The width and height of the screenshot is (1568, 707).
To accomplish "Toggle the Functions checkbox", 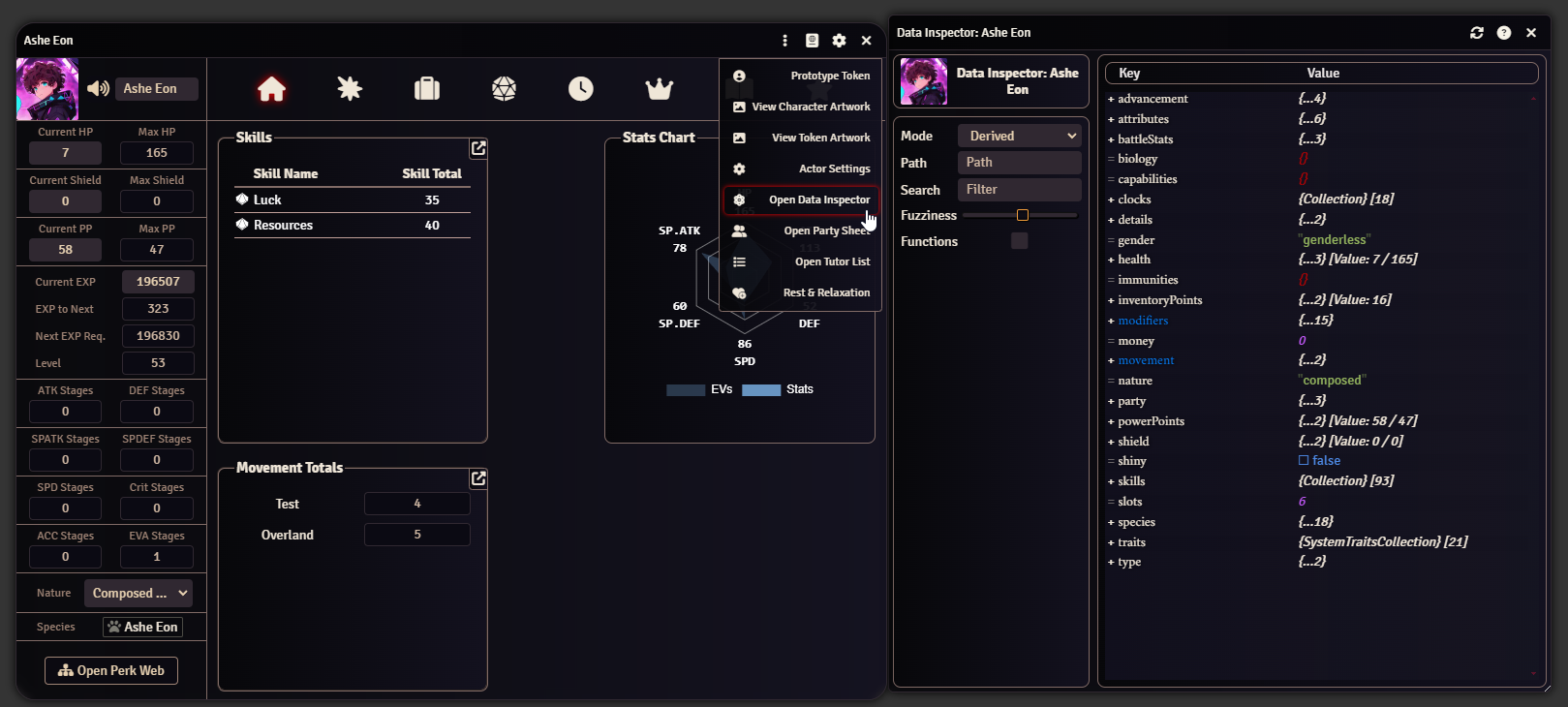I will (1019, 241).
